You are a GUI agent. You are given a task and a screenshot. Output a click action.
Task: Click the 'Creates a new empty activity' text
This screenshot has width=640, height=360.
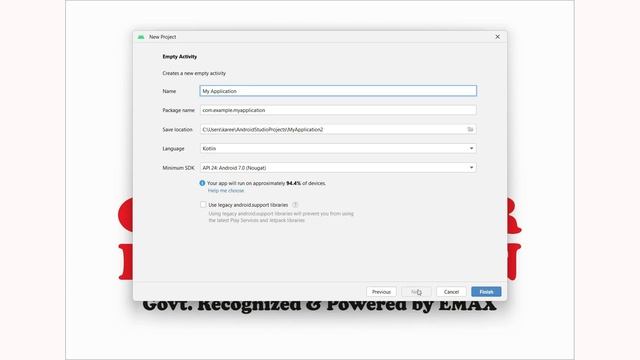coord(194,73)
